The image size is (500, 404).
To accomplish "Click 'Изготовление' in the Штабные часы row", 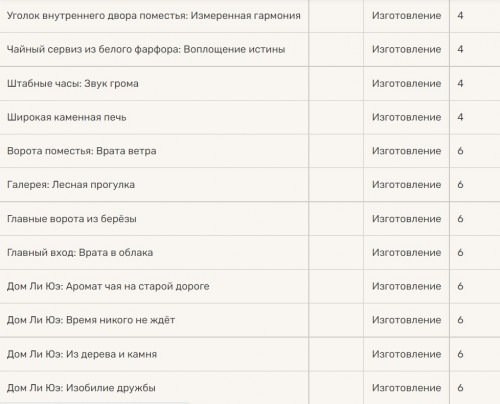I will click(x=407, y=83).
